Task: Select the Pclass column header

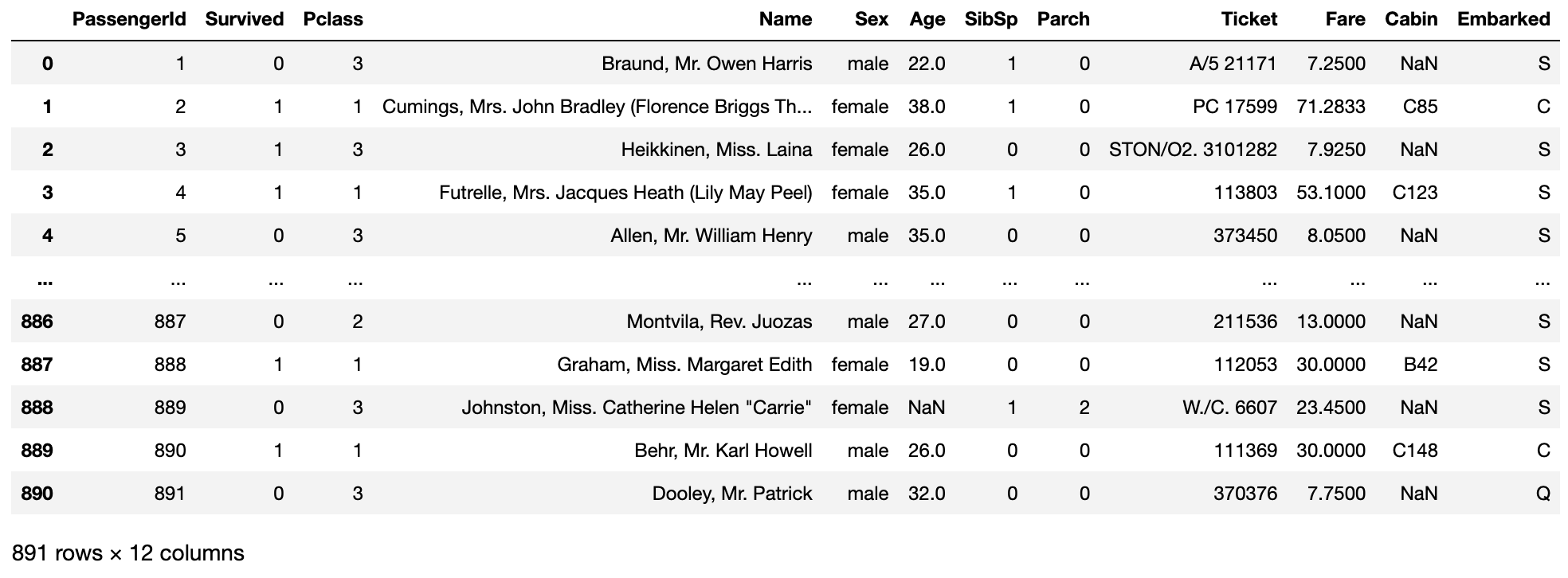Action: pyautogui.click(x=333, y=19)
